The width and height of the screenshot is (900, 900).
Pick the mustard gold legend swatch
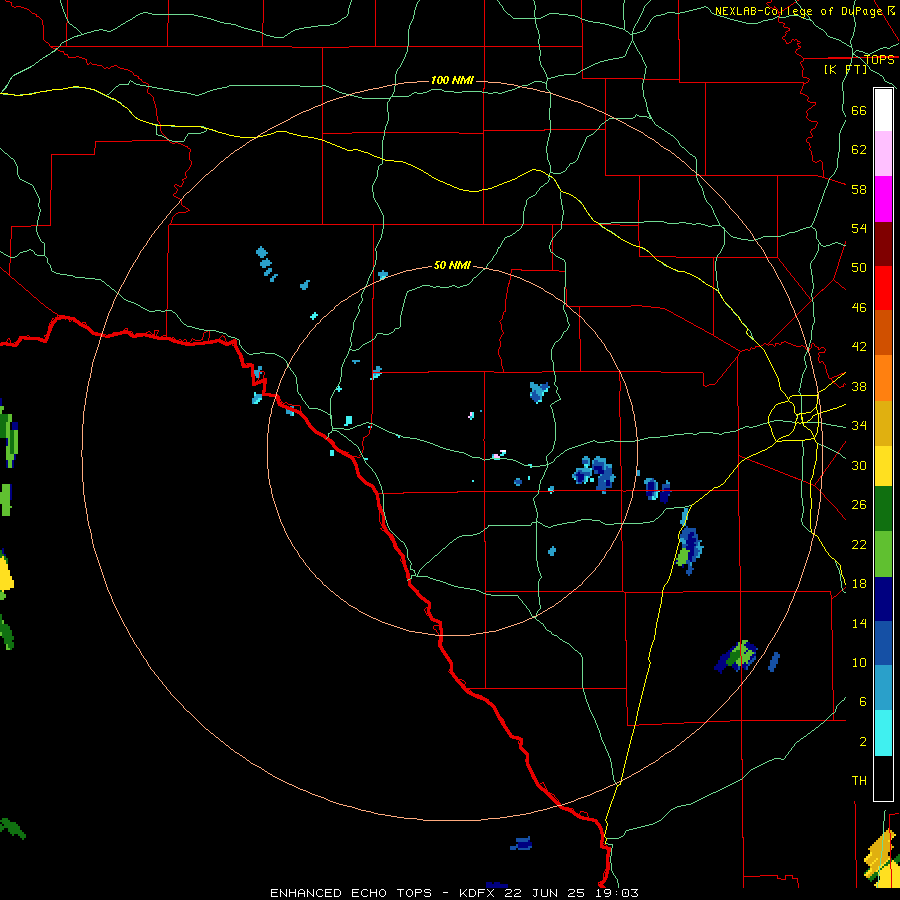coord(883,423)
